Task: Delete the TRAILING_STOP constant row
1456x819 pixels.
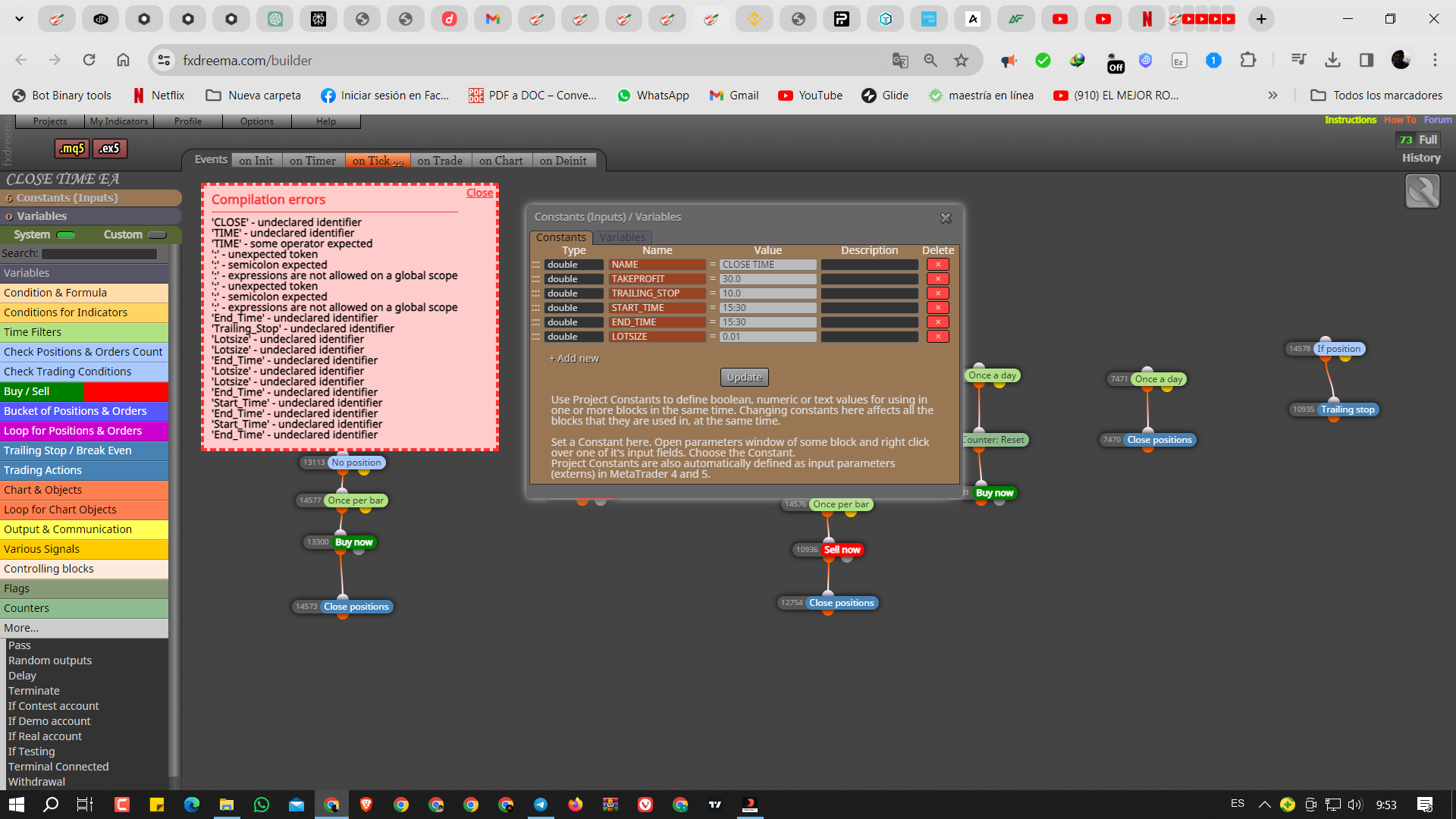Action: [938, 293]
